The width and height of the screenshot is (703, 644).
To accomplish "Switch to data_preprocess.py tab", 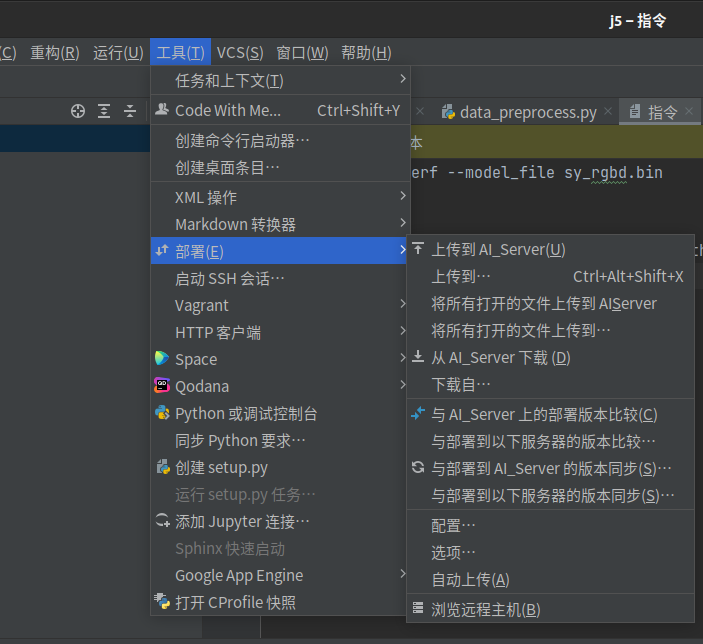I will tap(528, 112).
